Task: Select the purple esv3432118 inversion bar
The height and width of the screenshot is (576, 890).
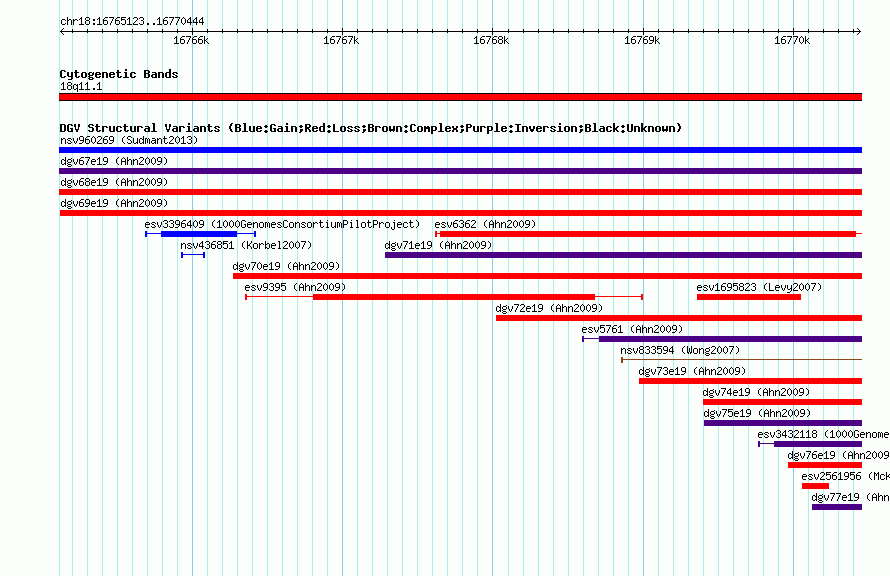Action: [810, 444]
